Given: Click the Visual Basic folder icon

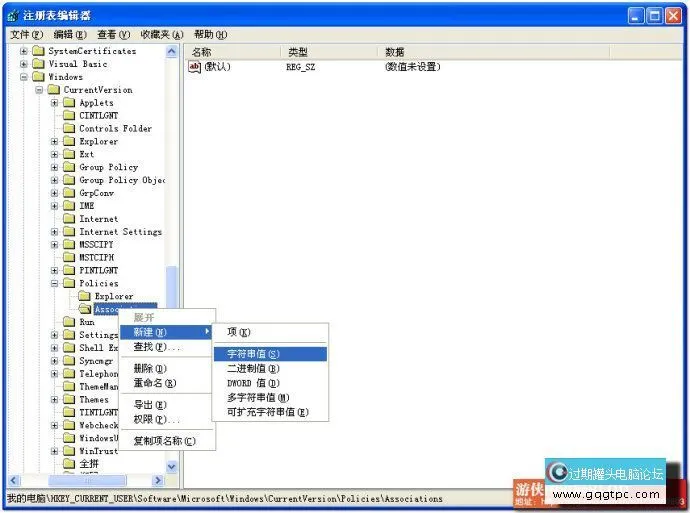Looking at the screenshot, I should [38, 64].
